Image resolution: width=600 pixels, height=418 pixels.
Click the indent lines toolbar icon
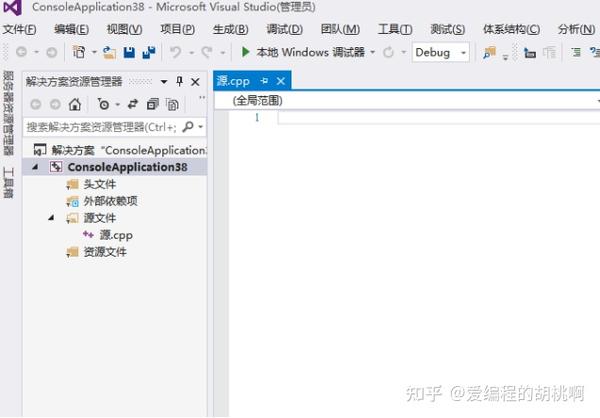pos(576,52)
